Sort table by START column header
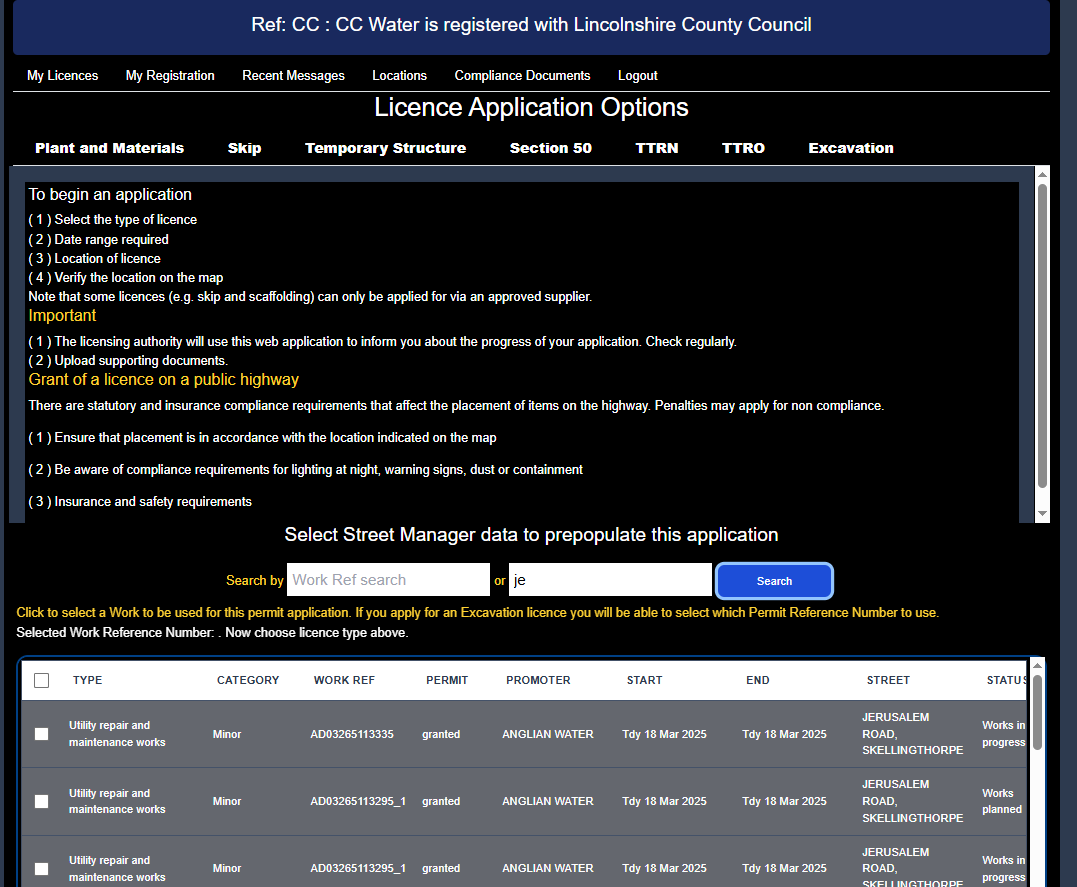Image resolution: width=1077 pixels, height=887 pixels. (x=644, y=680)
